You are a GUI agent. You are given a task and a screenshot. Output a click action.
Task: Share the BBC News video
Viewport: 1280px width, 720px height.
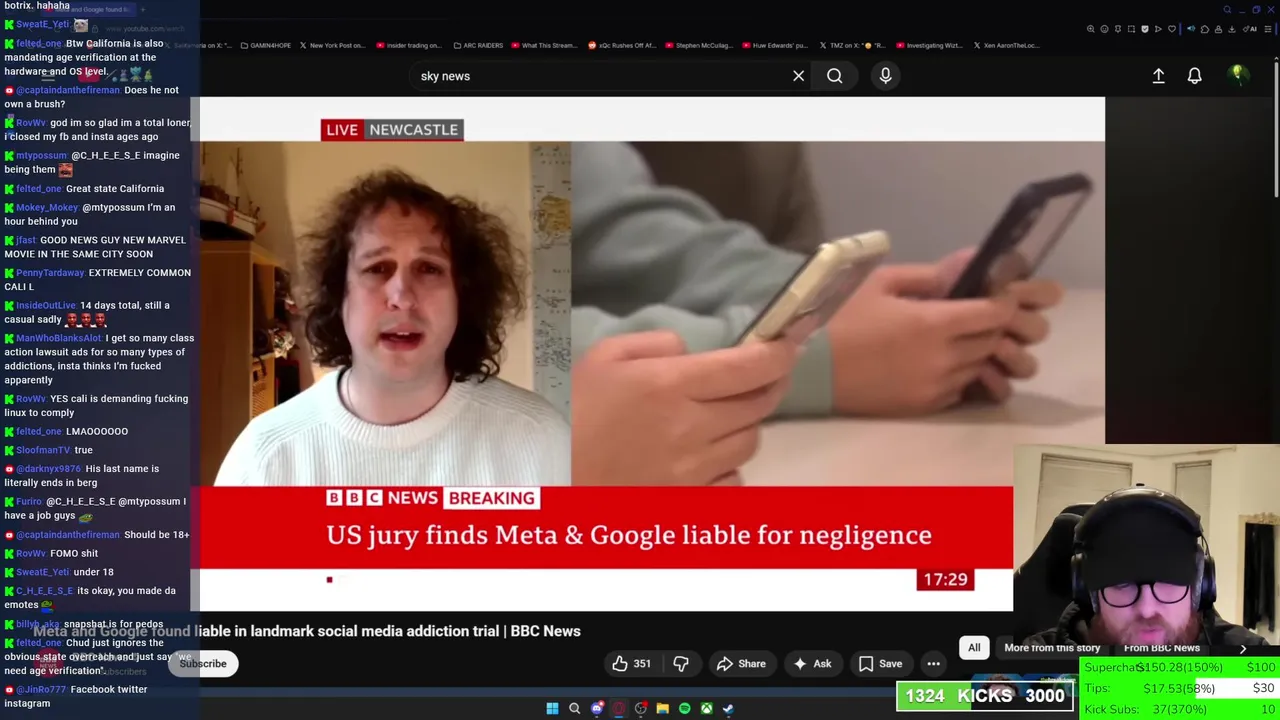point(741,664)
